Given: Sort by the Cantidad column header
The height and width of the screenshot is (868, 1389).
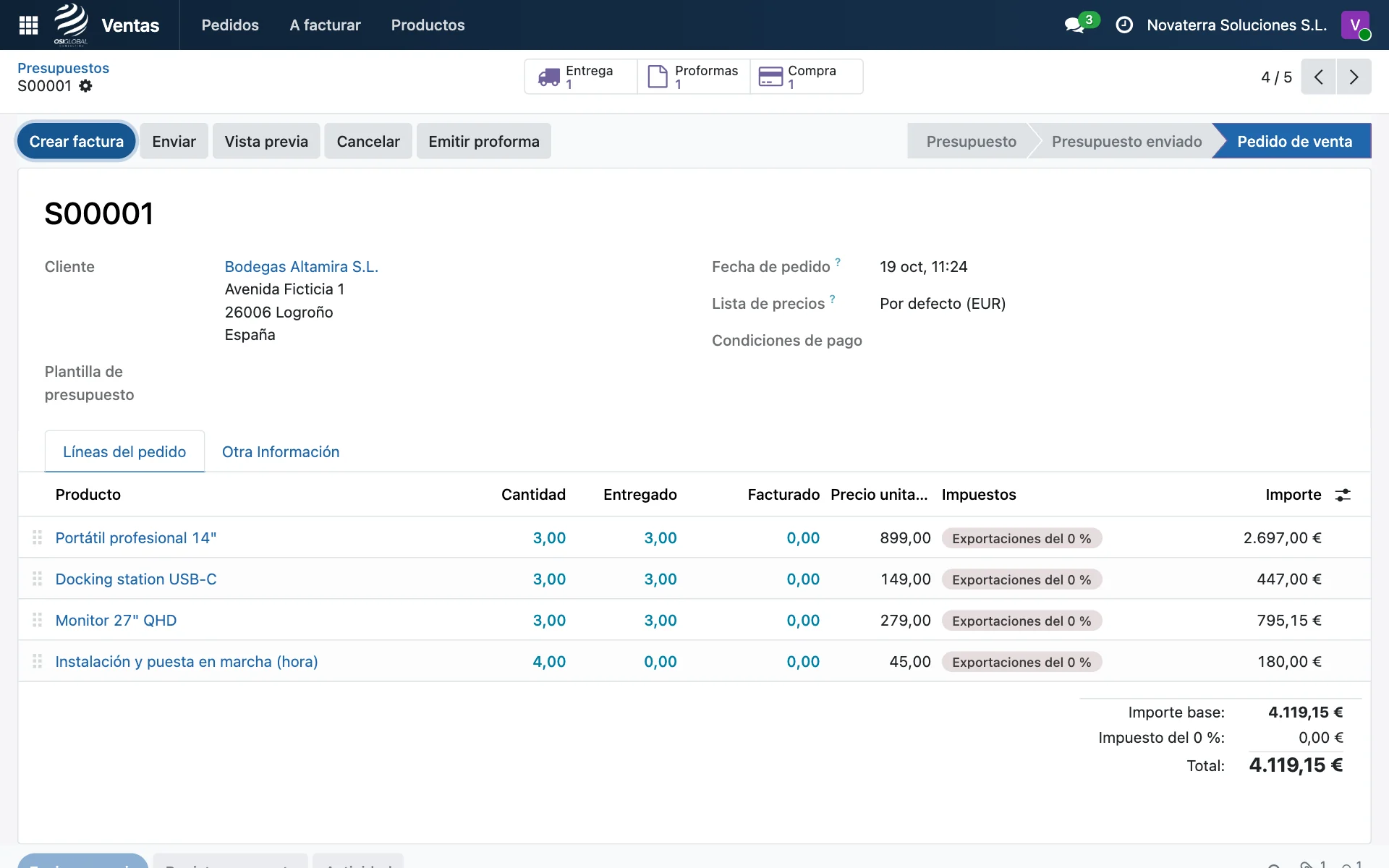Looking at the screenshot, I should point(533,494).
